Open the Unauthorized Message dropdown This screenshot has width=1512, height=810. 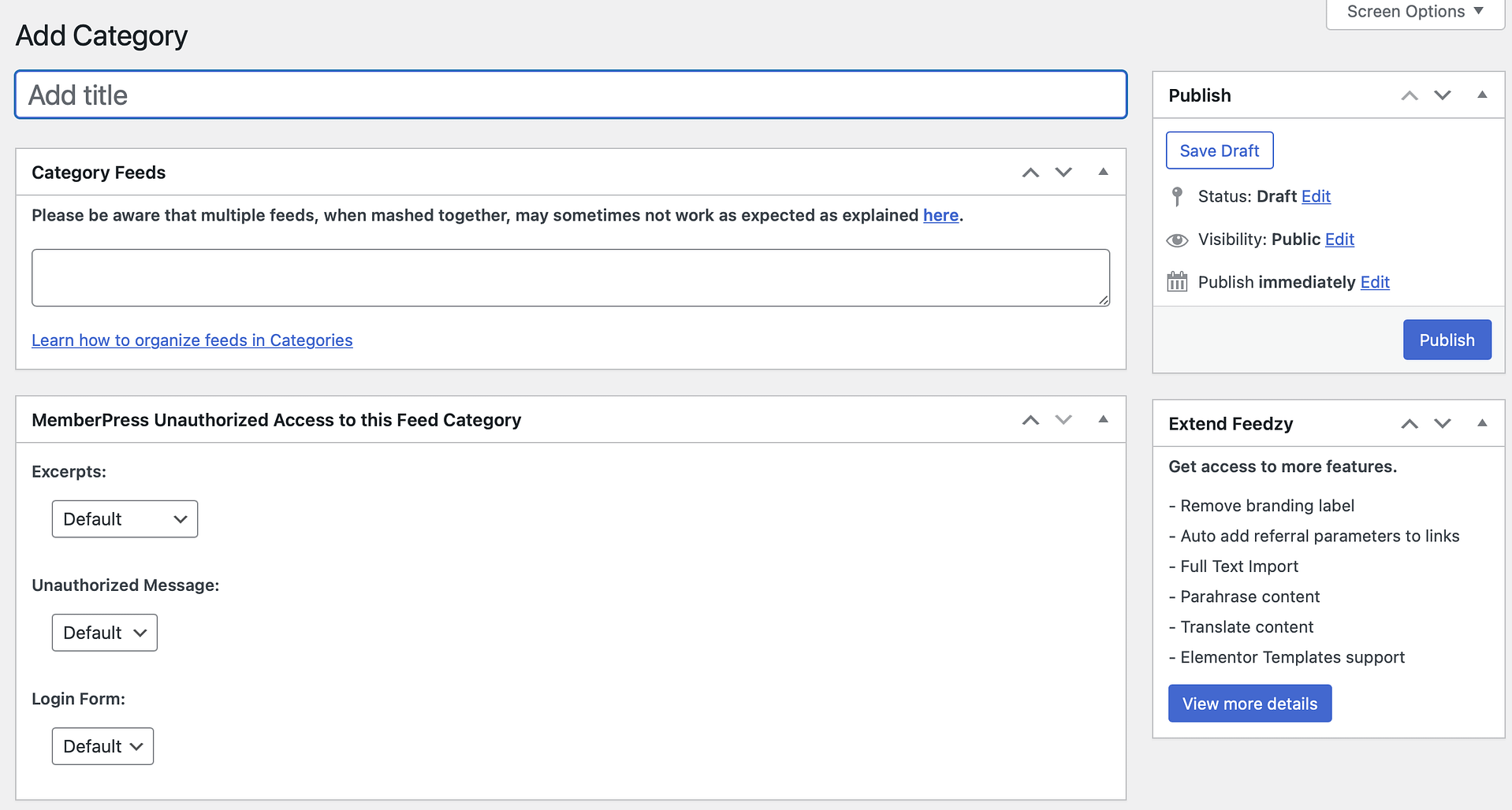[105, 633]
